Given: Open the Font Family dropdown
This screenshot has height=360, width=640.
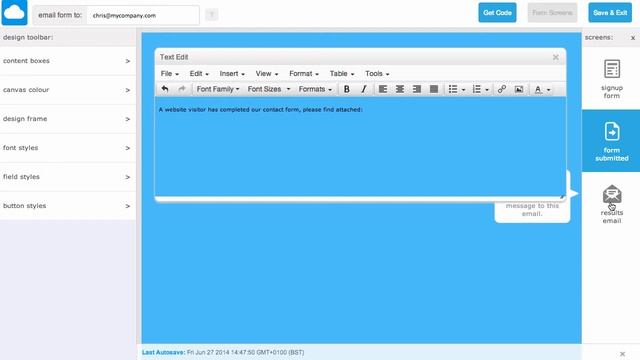Looking at the screenshot, I should (x=218, y=89).
